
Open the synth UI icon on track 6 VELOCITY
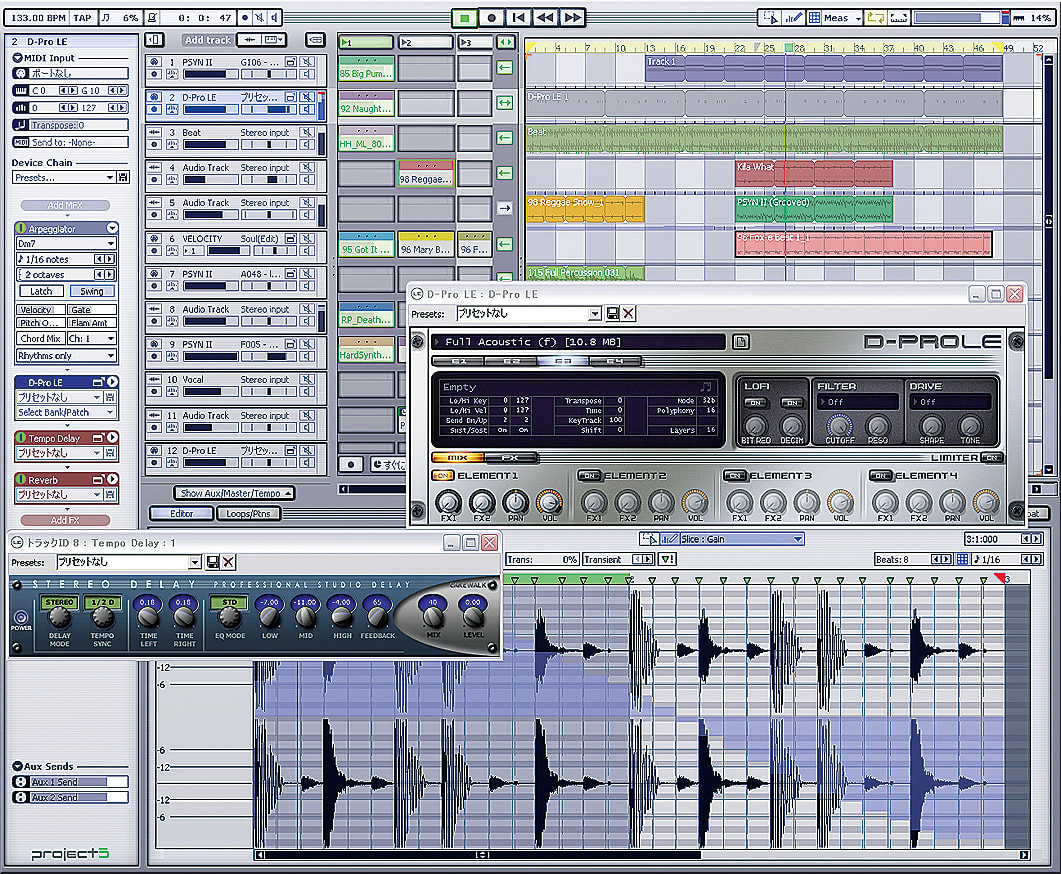click(x=291, y=238)
